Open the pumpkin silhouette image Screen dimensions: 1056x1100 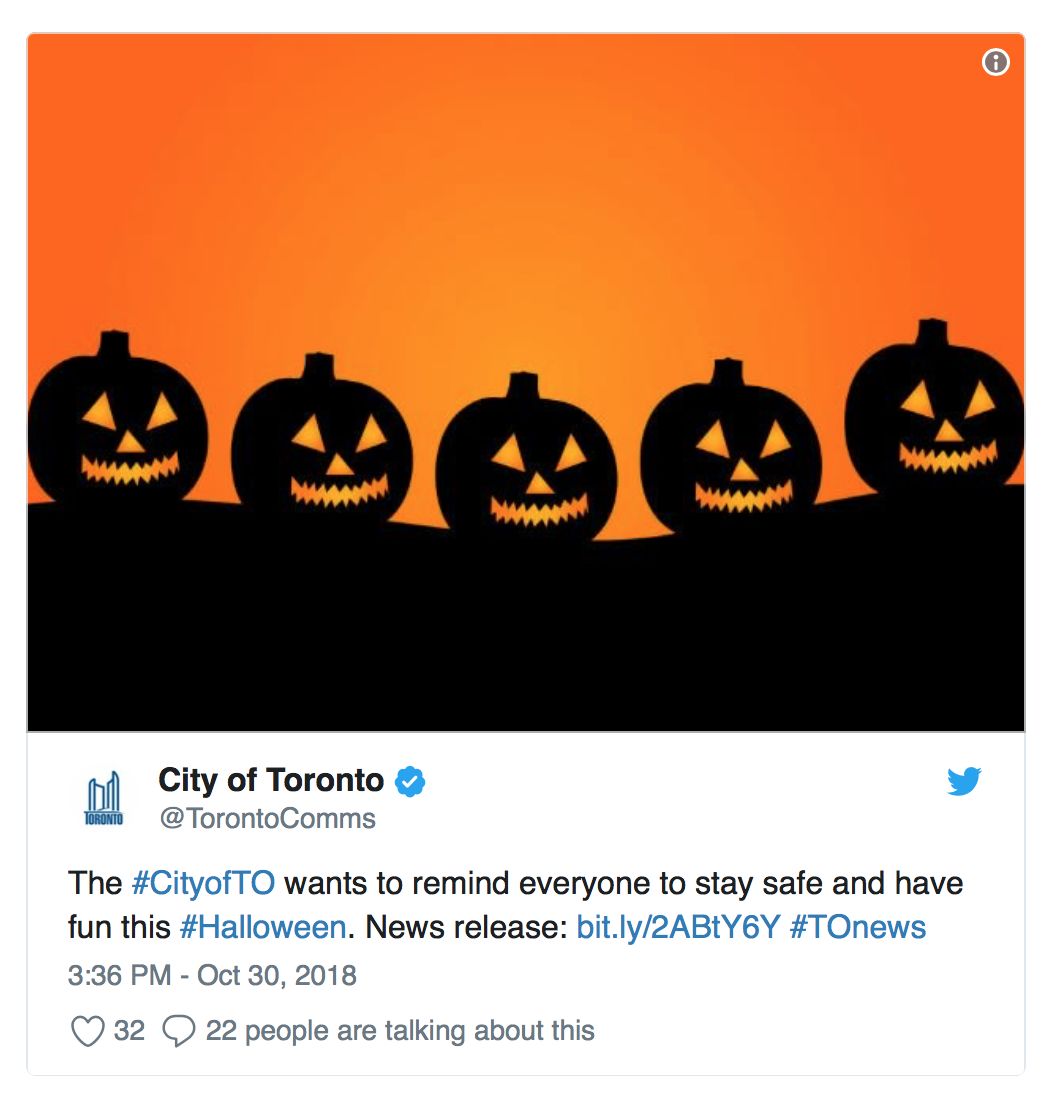(526, 382)
